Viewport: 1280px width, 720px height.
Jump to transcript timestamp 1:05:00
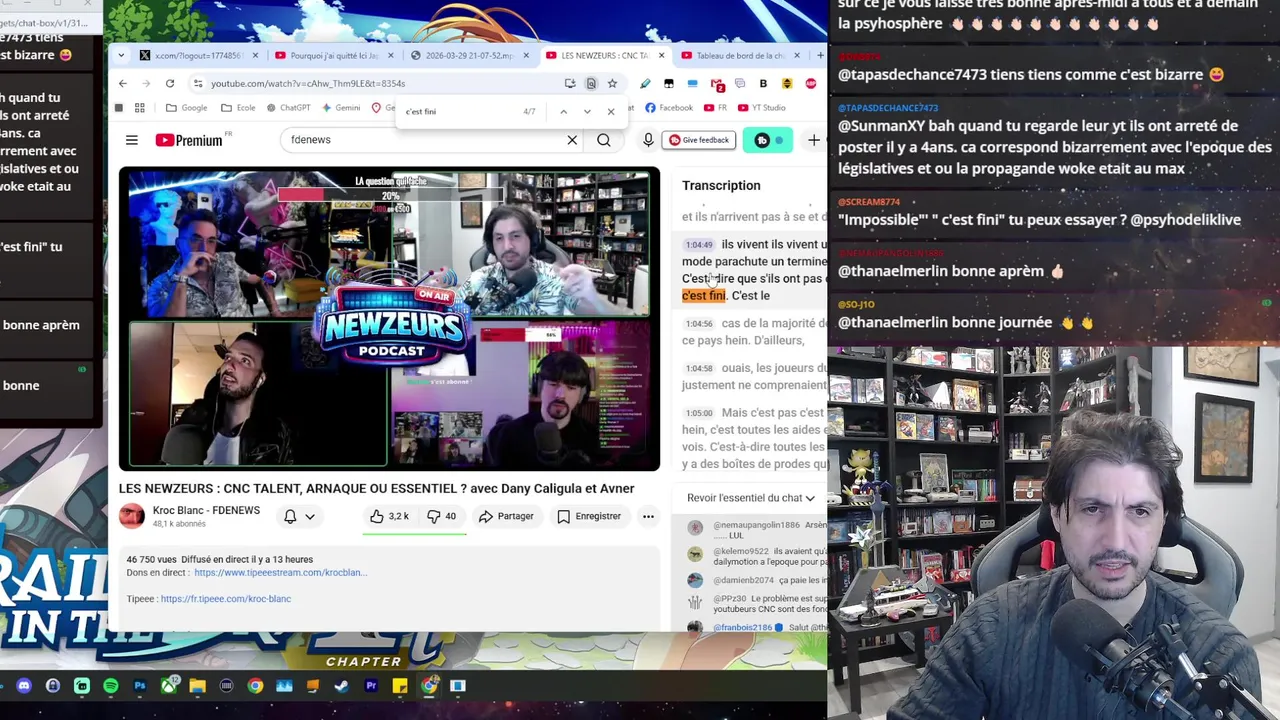click(699, 413)
